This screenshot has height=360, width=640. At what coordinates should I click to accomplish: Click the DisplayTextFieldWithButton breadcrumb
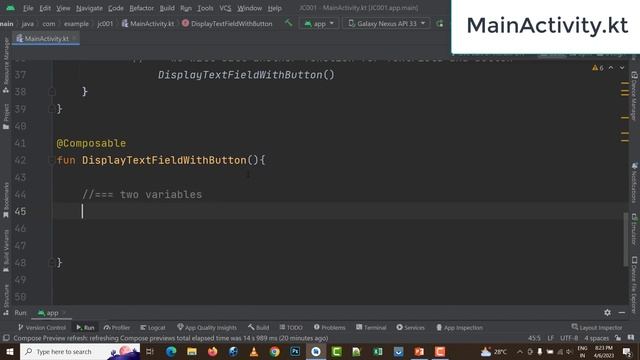coord(227,24)
